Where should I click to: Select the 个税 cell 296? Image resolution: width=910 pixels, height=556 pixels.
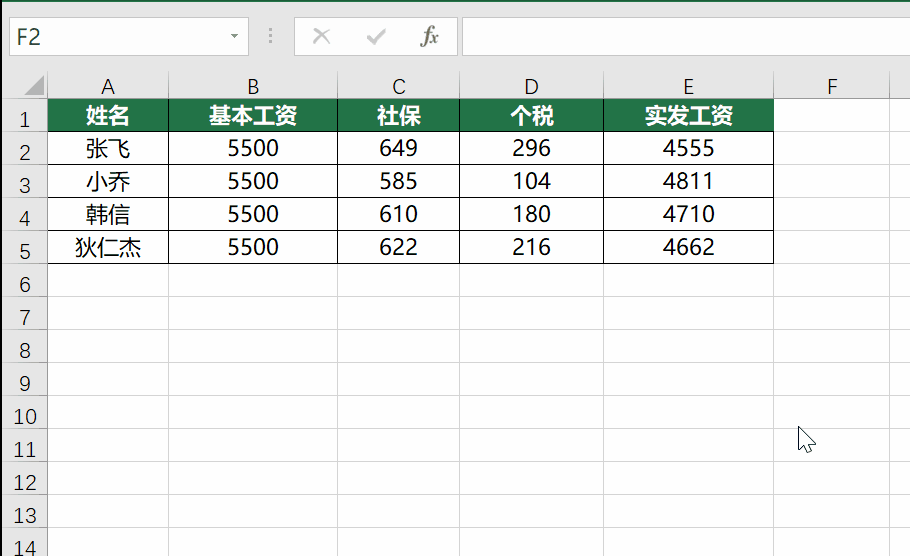(532, 149)
